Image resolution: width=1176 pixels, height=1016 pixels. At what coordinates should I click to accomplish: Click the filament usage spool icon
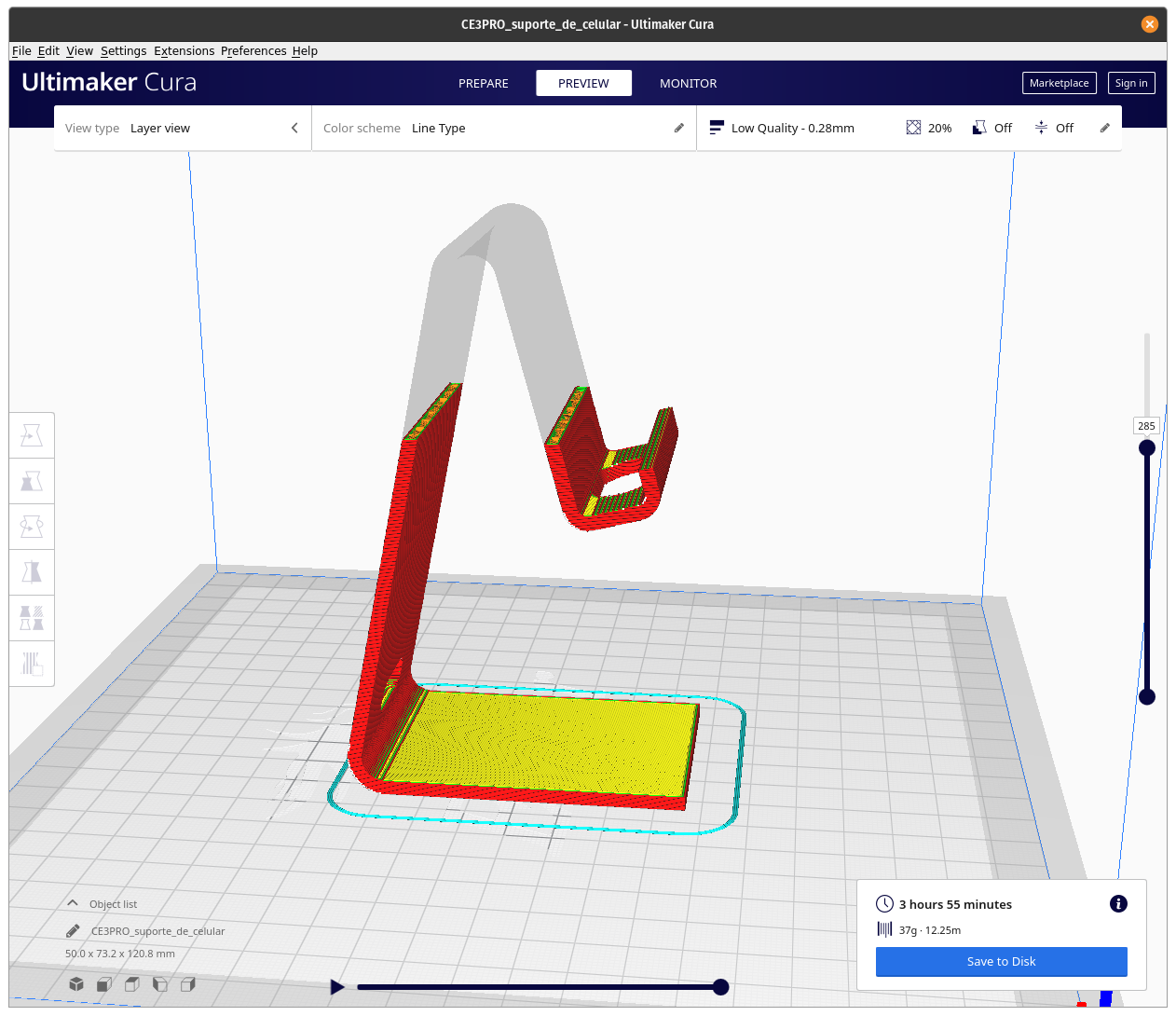coord(884,929)
